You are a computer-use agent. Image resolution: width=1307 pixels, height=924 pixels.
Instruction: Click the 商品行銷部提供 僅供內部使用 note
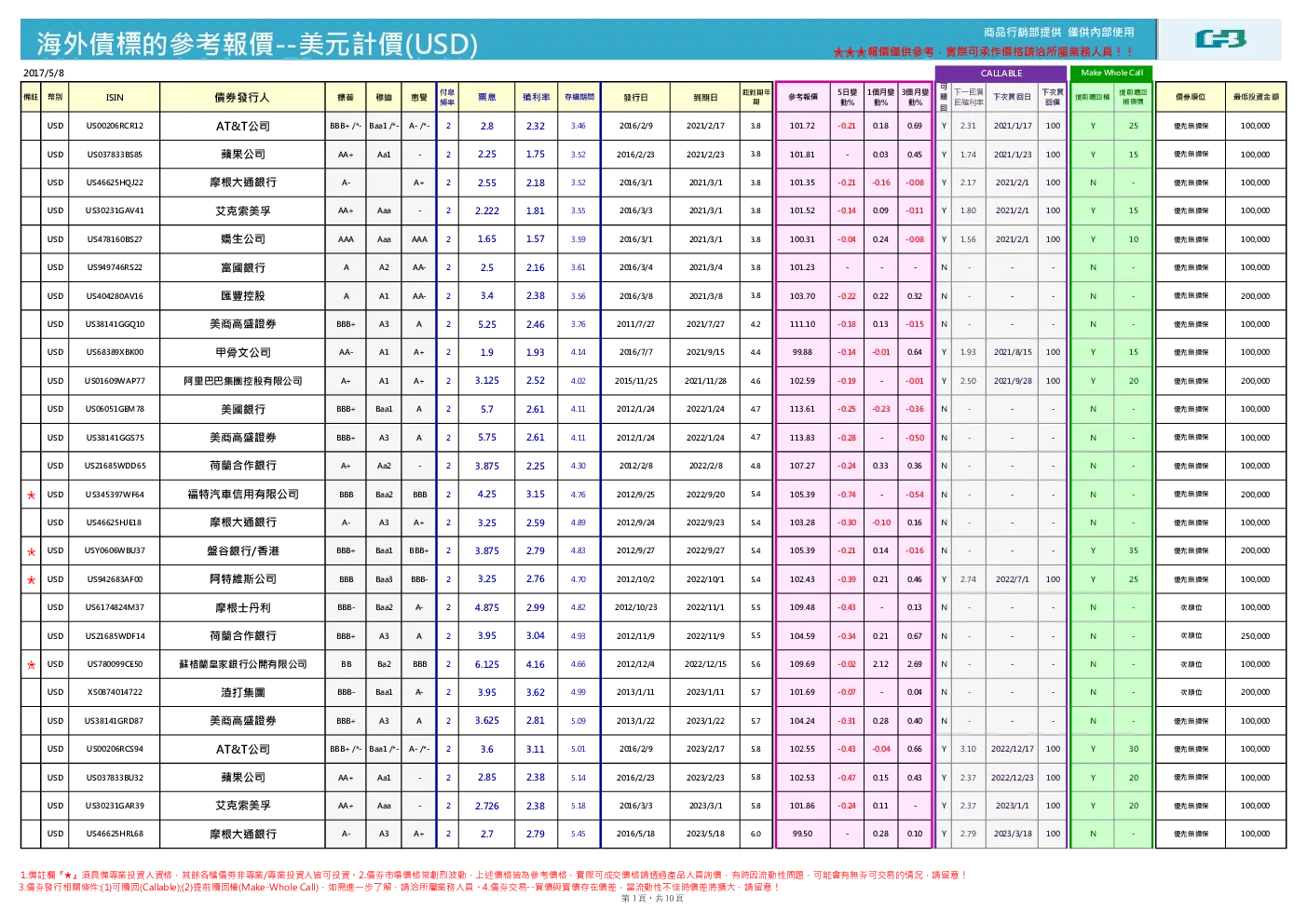[1058, 33]
